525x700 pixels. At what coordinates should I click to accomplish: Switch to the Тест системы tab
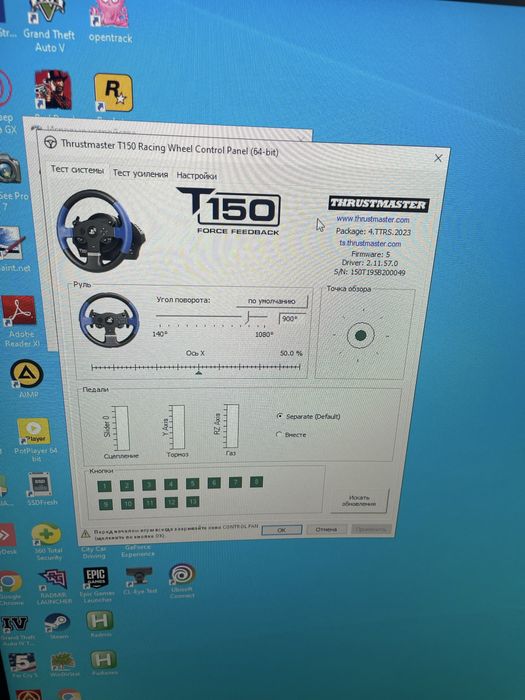[x=77, y=169]
